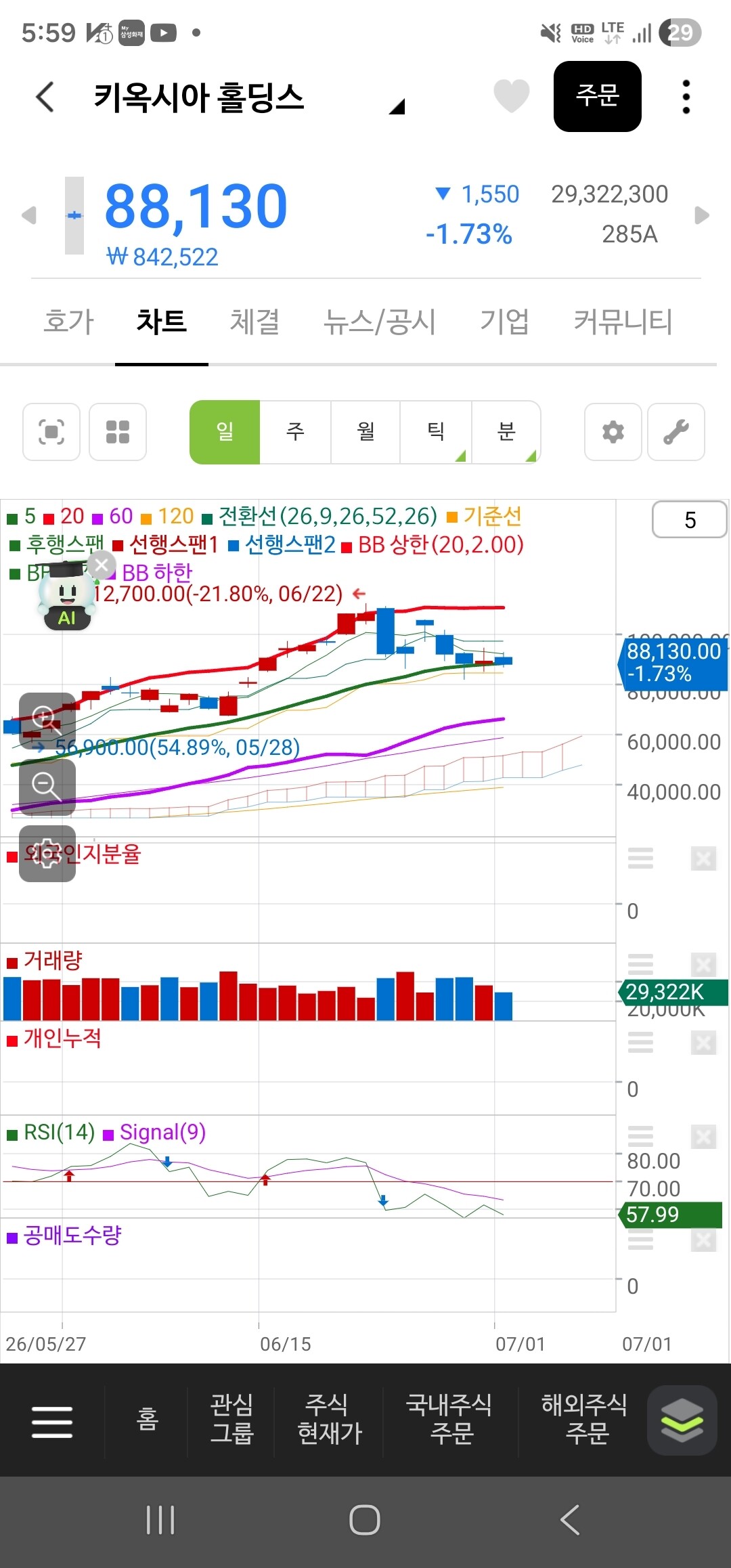
Task: Toggle fullscreen chart icon
Action: (51, 432)
